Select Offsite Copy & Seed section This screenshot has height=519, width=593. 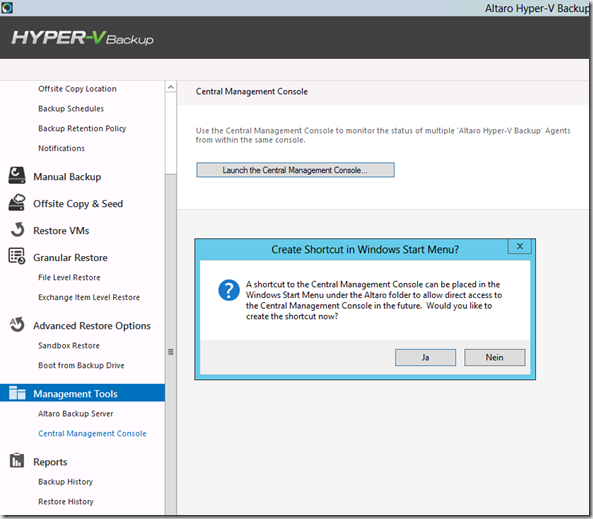78,204
